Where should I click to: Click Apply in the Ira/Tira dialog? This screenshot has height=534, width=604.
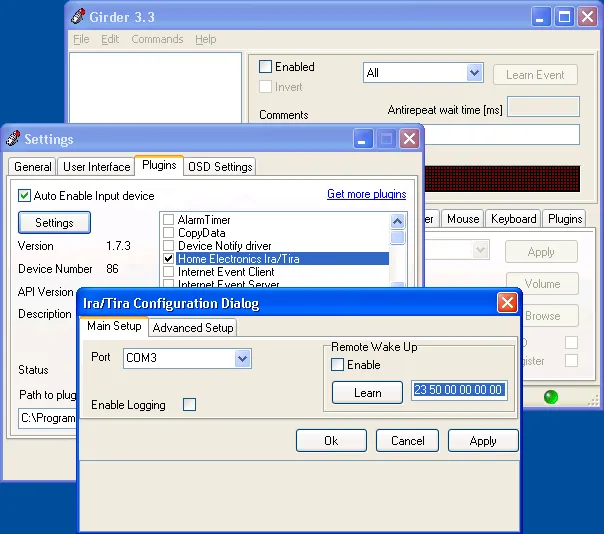(x=483, y=440)
